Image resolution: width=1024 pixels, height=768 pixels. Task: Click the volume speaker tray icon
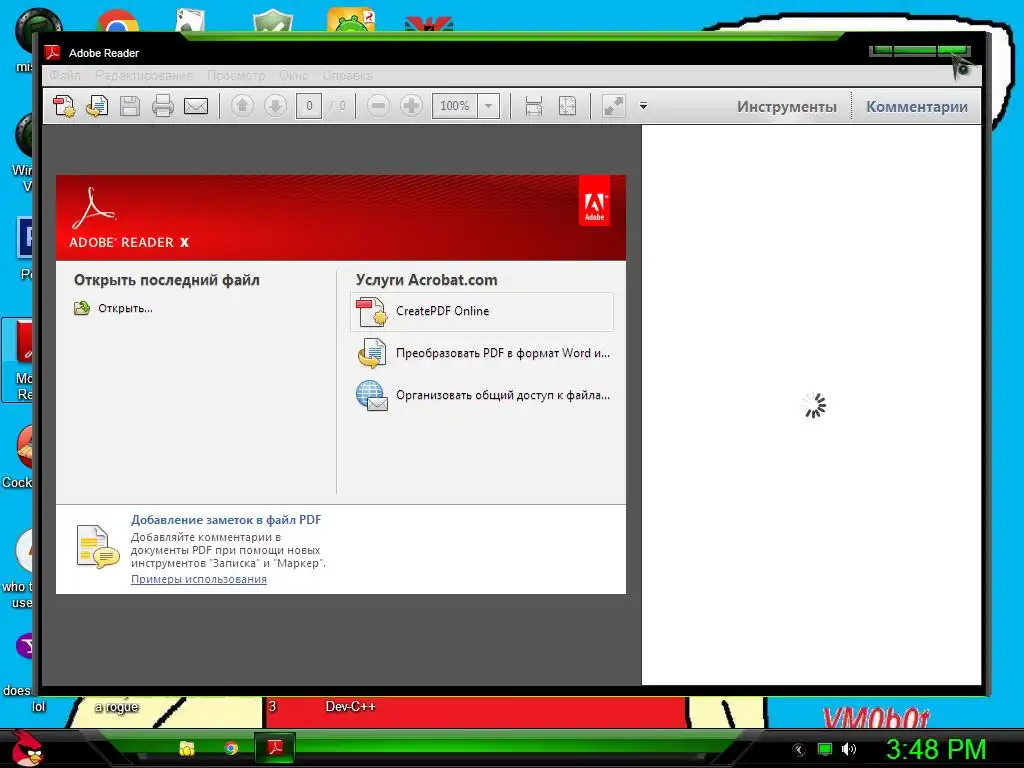click(x=848, y=749)
